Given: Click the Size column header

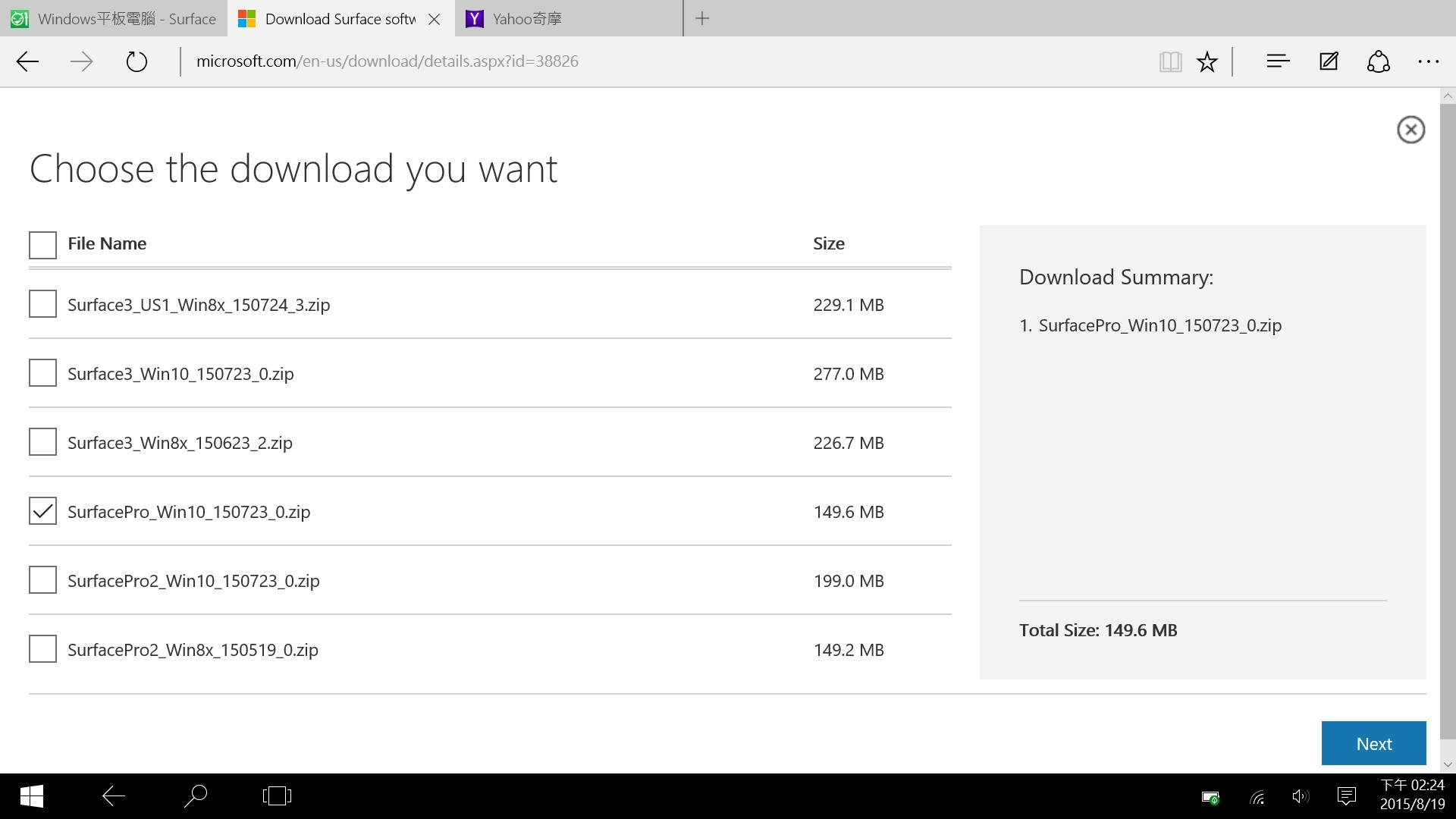Looking at the screenshot, I should 829,243.
